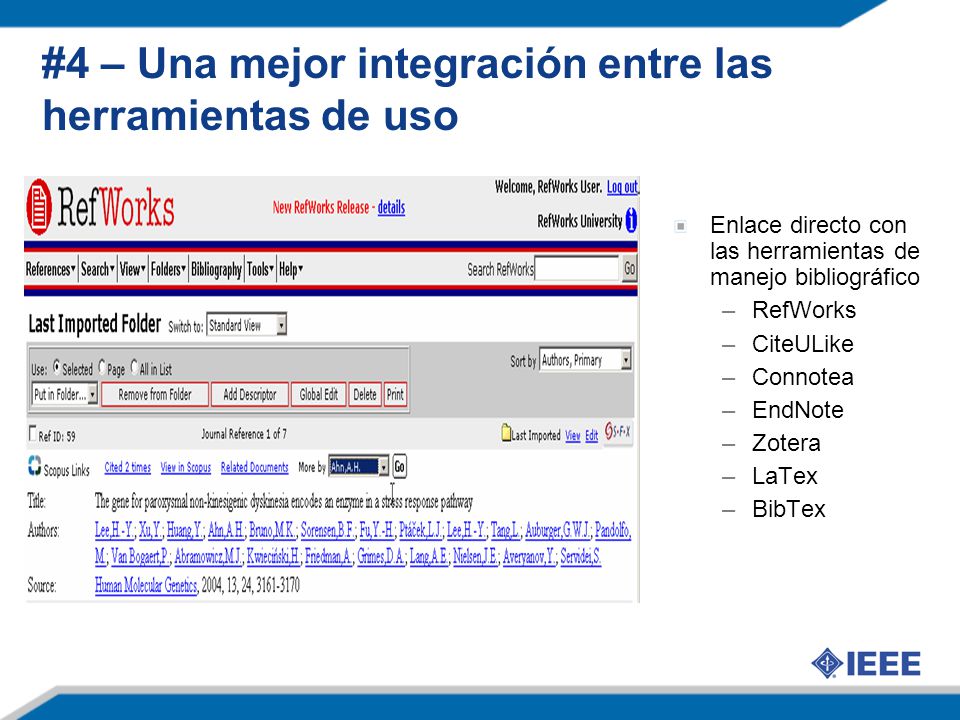960x720 pixels.
Task: Open the RefWorks University info icon
Action: coord(631,220)
